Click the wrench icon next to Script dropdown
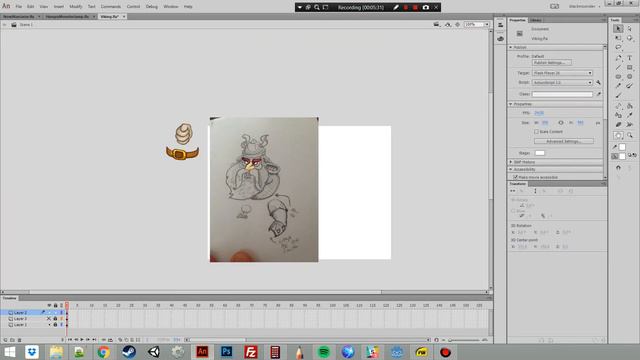640x360 pixels. [x=598, y=82]
